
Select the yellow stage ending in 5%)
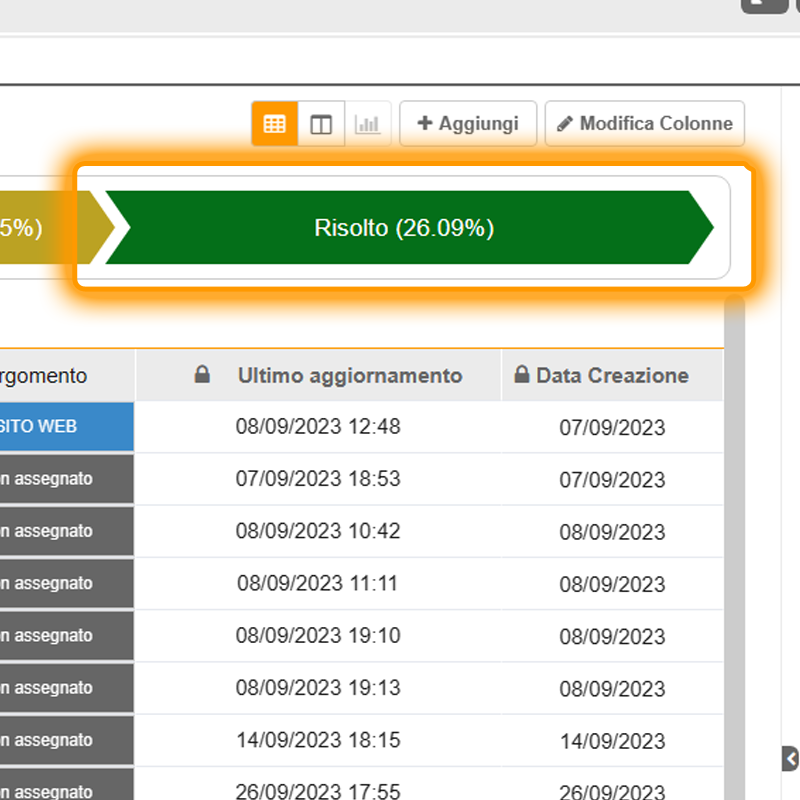56,228
